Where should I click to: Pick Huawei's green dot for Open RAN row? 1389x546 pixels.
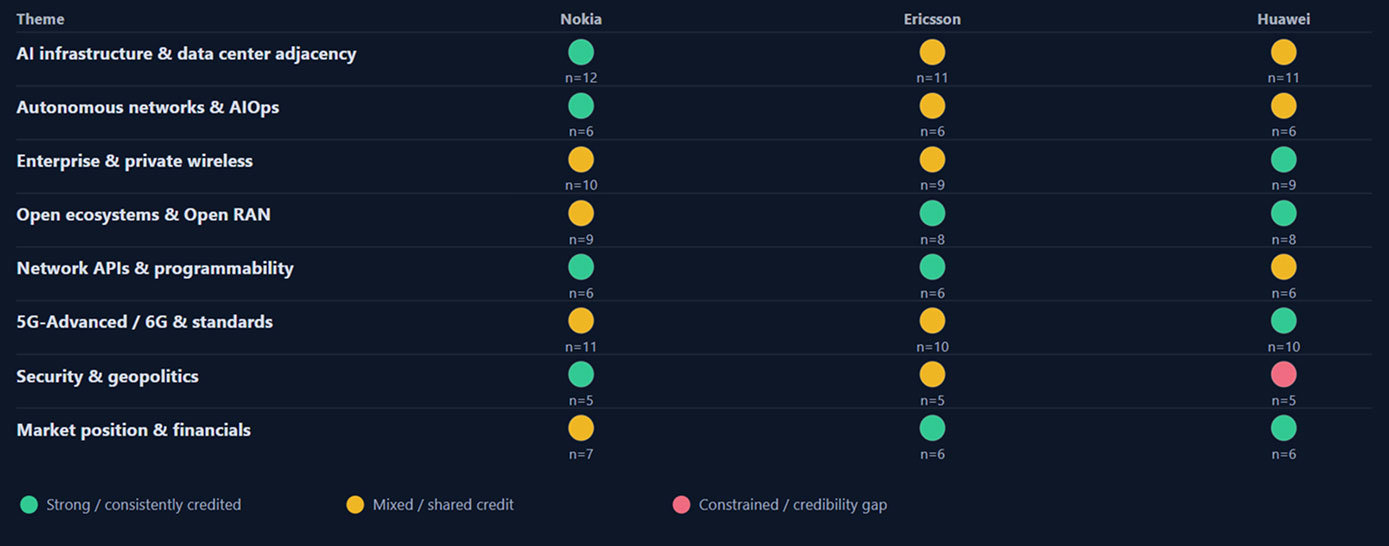tap(1284, 213)
